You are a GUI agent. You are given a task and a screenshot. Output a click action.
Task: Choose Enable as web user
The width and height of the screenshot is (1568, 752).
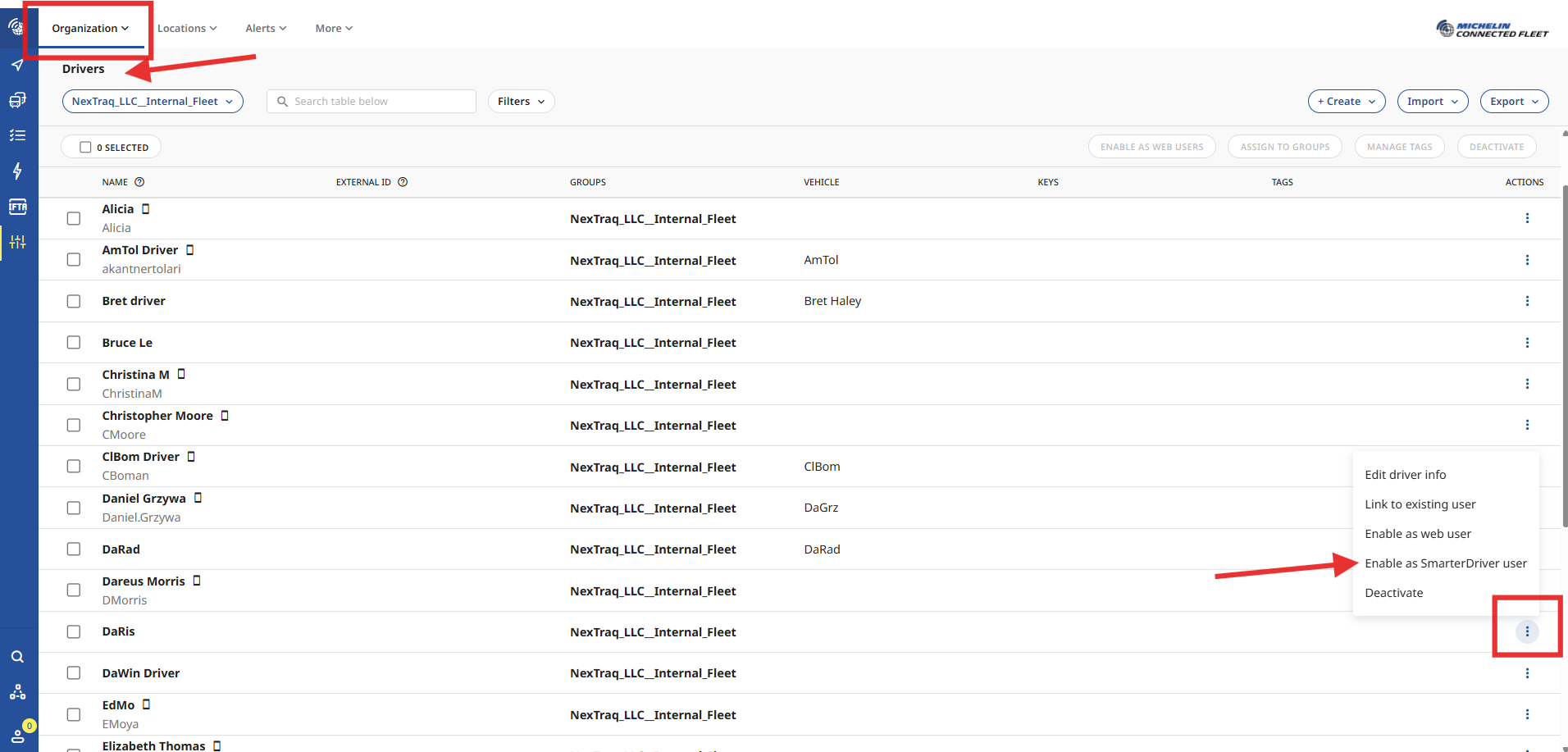[x=1418, y=534]
